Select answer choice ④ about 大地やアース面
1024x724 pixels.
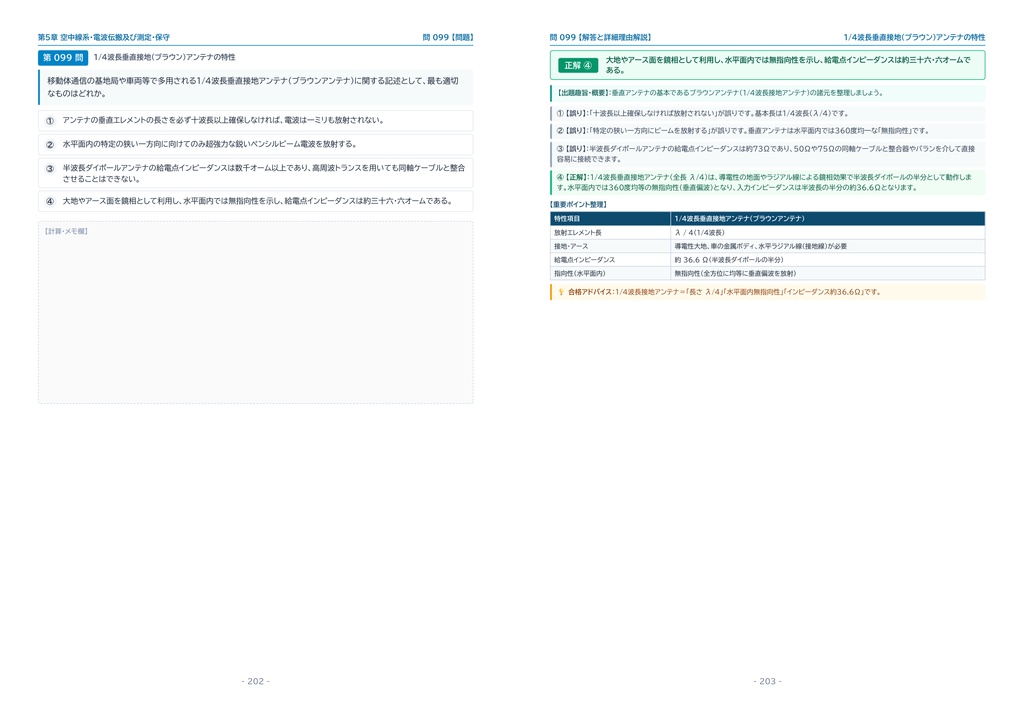click(255, 201)
